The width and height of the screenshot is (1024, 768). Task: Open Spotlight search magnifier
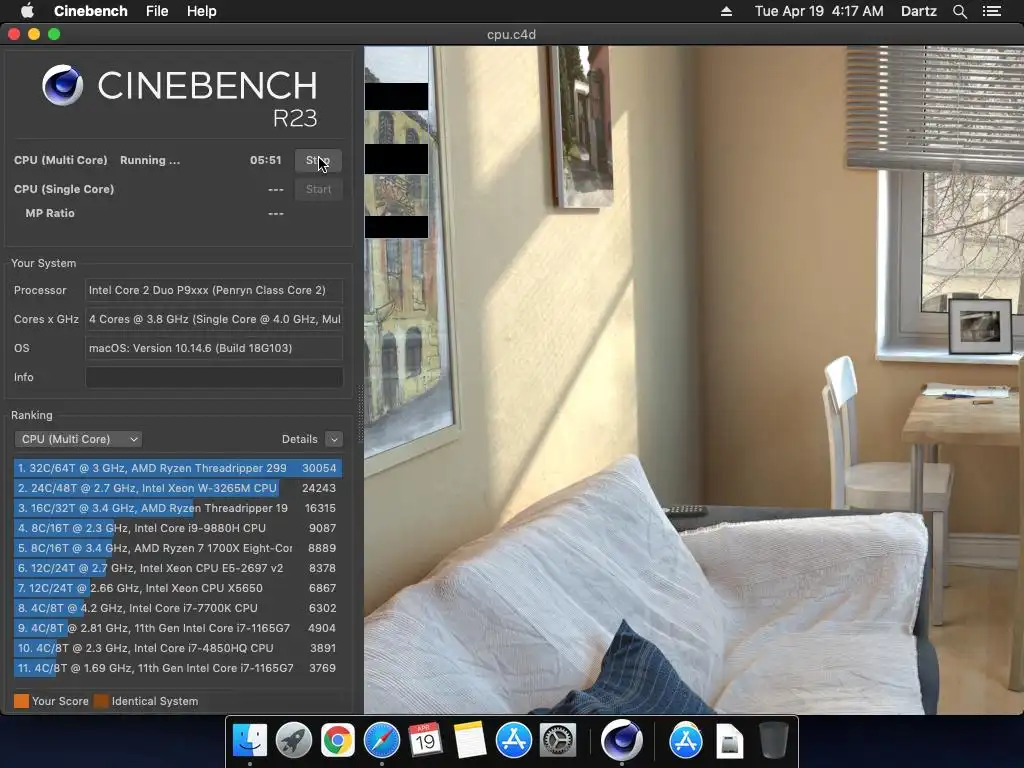tap(959, 11)
